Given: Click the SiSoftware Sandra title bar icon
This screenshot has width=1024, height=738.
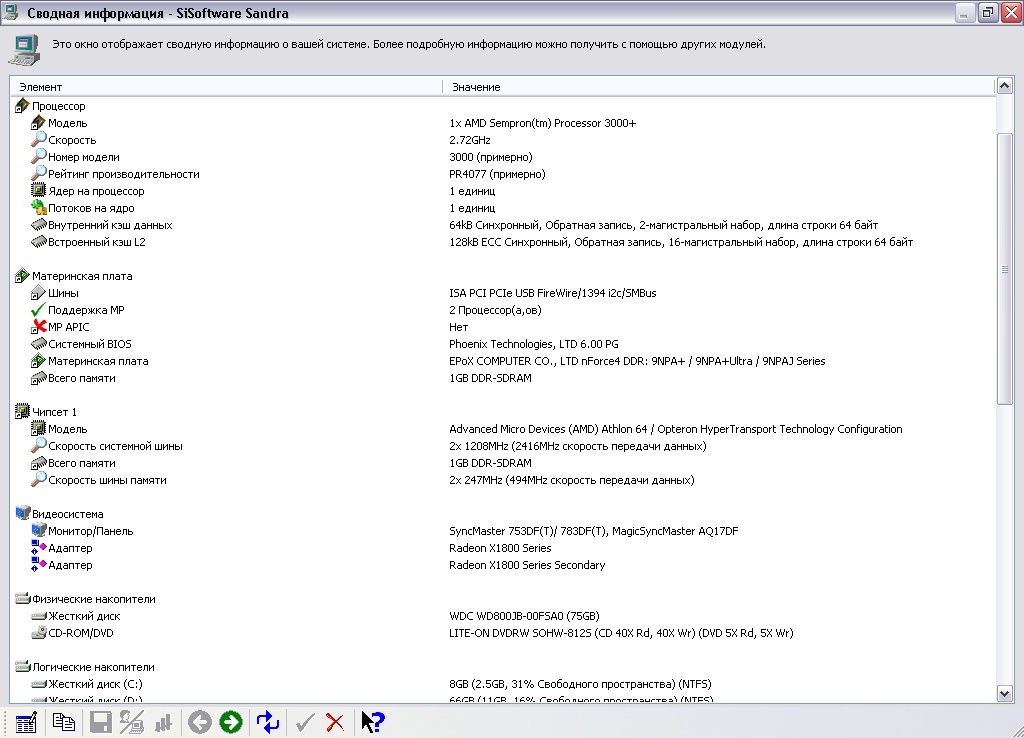Looking at the screenshot, I should [10, 12].
